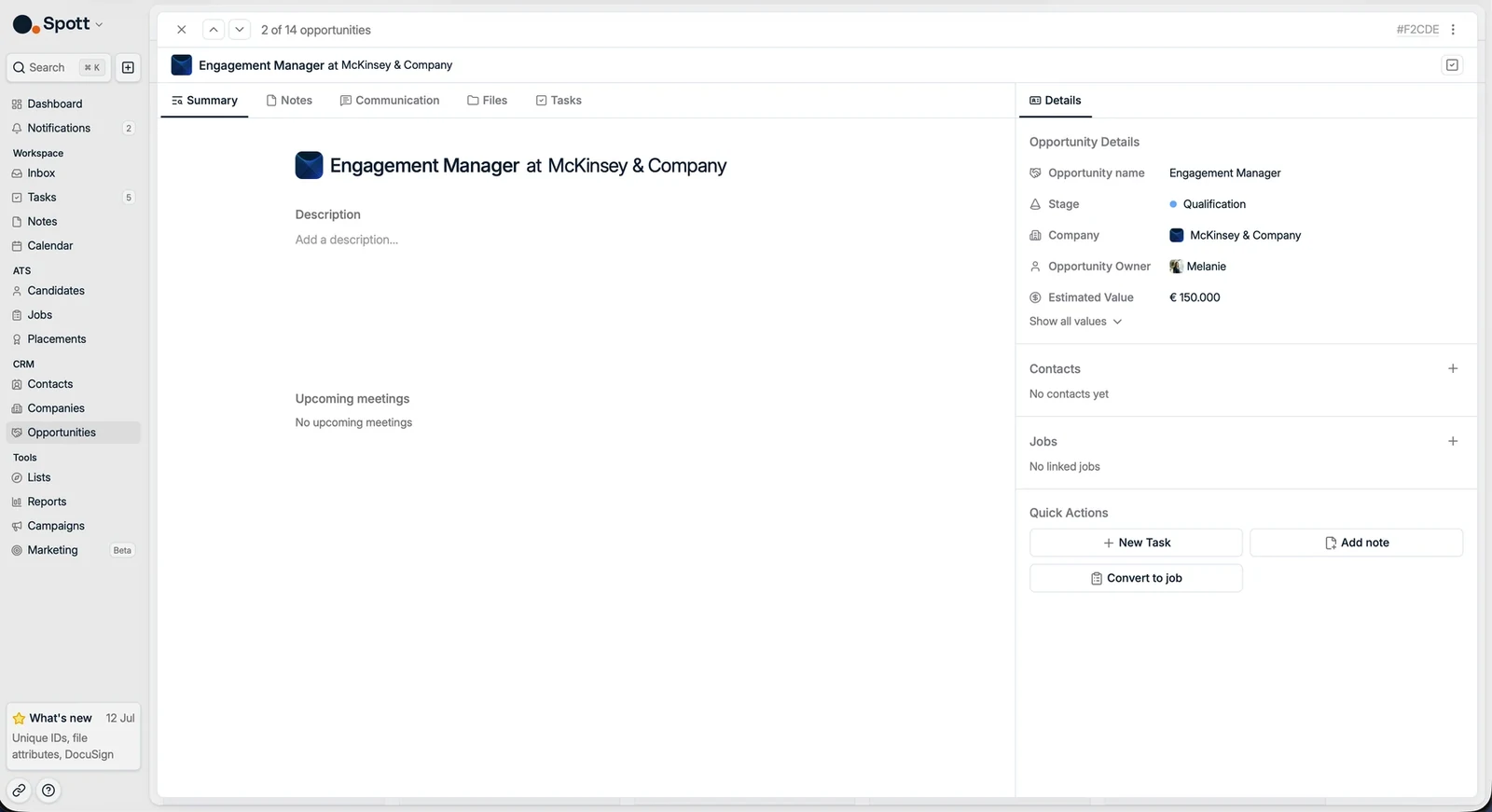Change opportunity owner Melanie
This screenshot has width=1492, height=812.
(1198, 267)
